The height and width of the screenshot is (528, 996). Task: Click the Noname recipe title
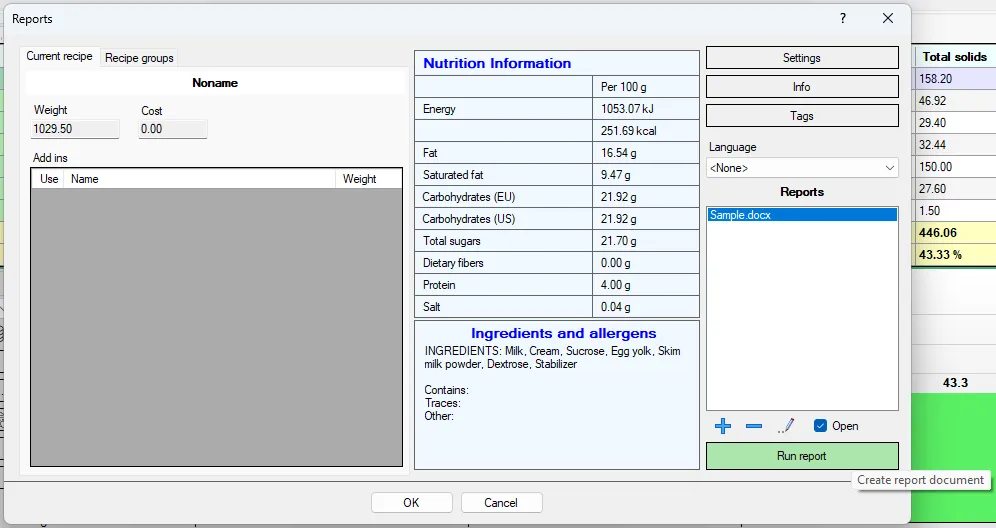pyautogui.click(x=215, y=83)
